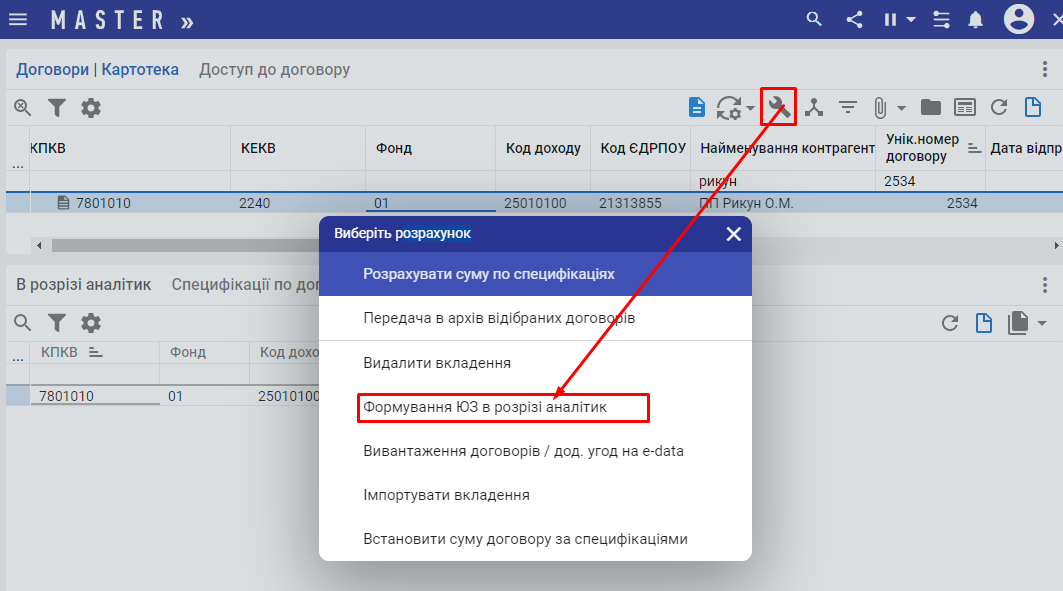Open the share icon in header

pos(854,20)
